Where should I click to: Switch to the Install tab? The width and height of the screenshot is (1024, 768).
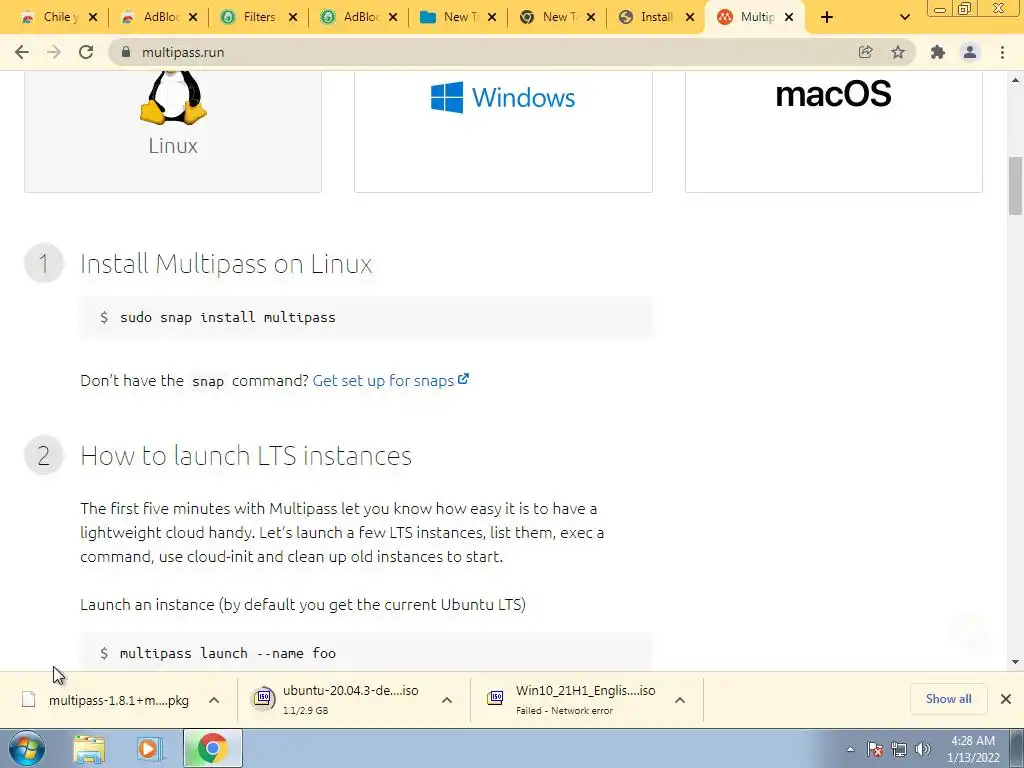tap(648, 17)
